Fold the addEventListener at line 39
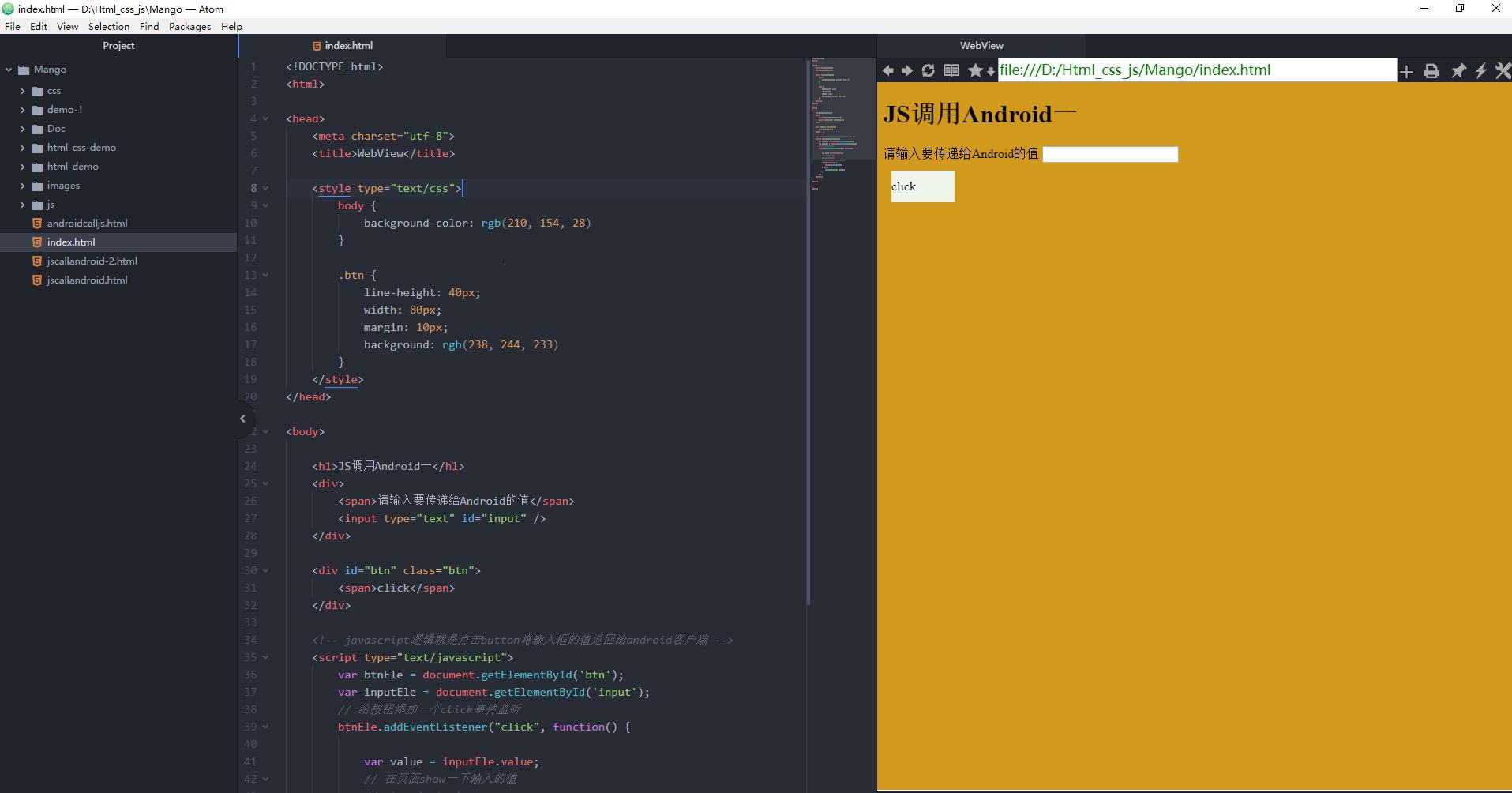 coord(266,727)
